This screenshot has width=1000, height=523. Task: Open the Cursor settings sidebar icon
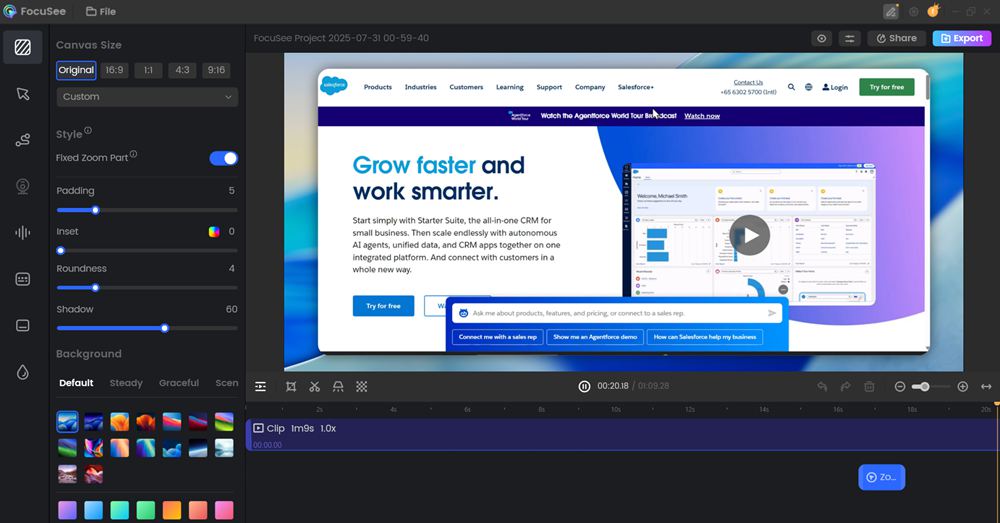pyautogui.click(x=23, y=94)
